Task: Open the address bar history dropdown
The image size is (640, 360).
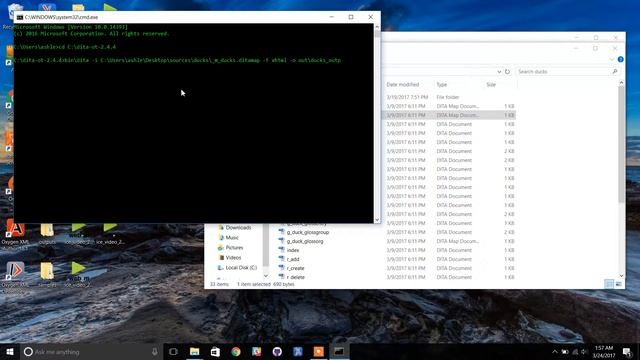Action: click(499, 71)
